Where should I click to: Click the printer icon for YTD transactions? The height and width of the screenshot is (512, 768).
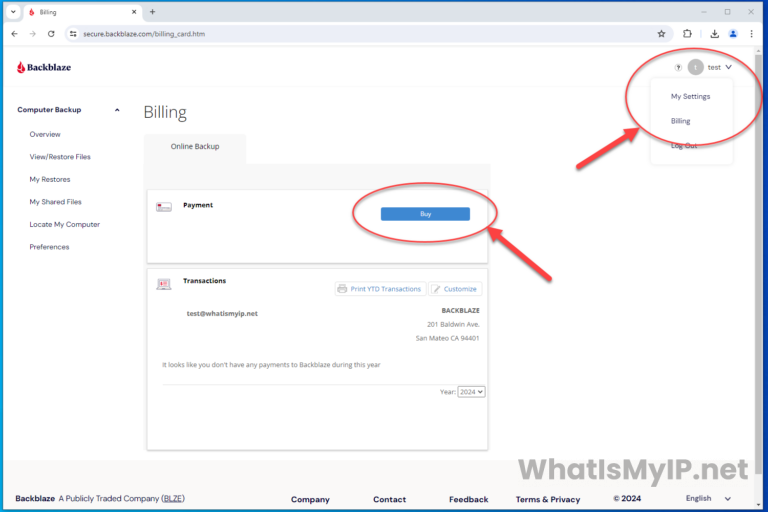[342, 289]
